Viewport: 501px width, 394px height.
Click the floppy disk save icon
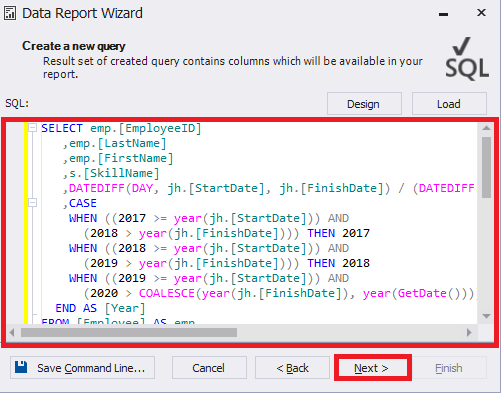(x=21, y=367)
